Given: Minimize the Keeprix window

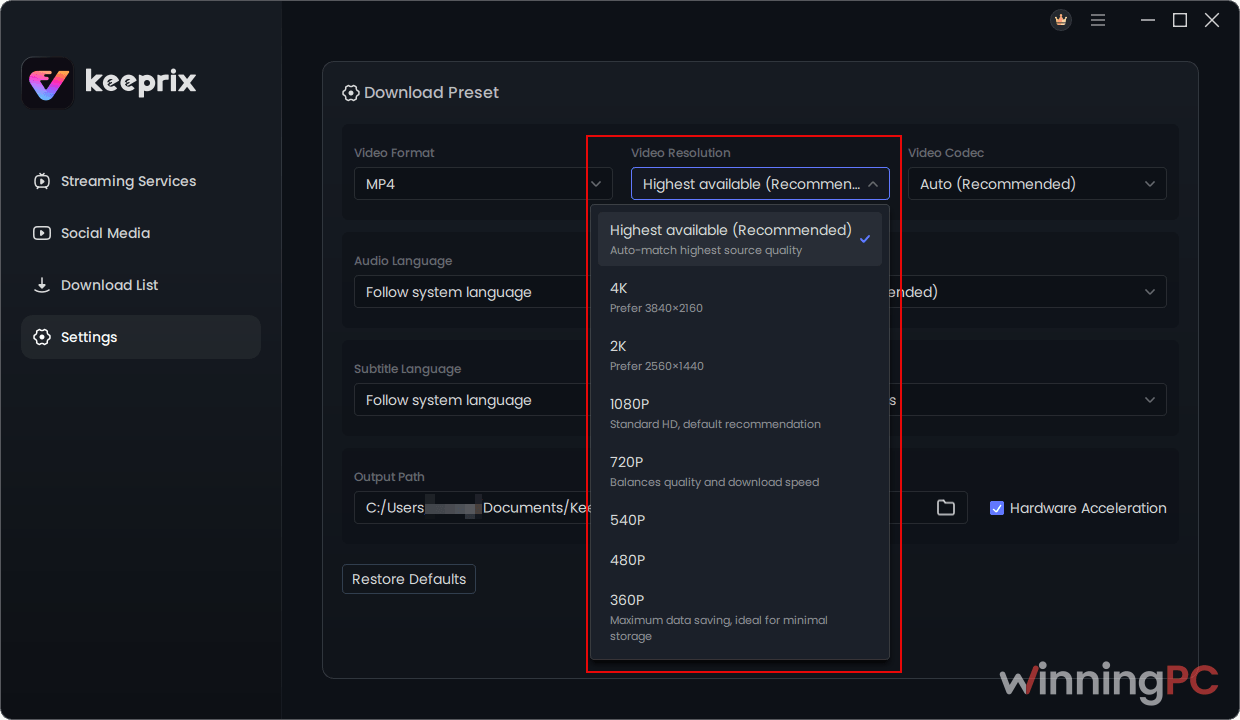Looking at the screenshot, I should coord(1148,20).
